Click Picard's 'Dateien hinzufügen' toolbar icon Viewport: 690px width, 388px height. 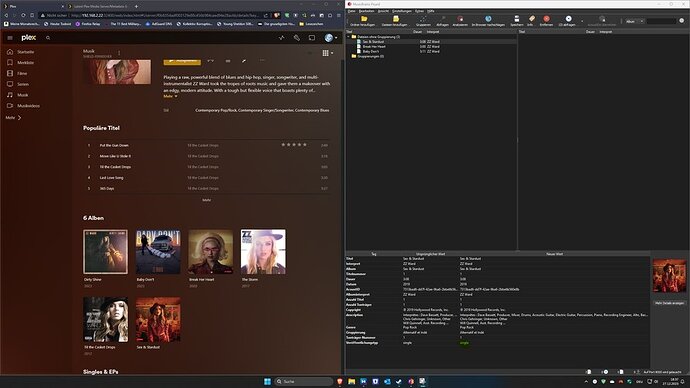click(x=395, y=19)
